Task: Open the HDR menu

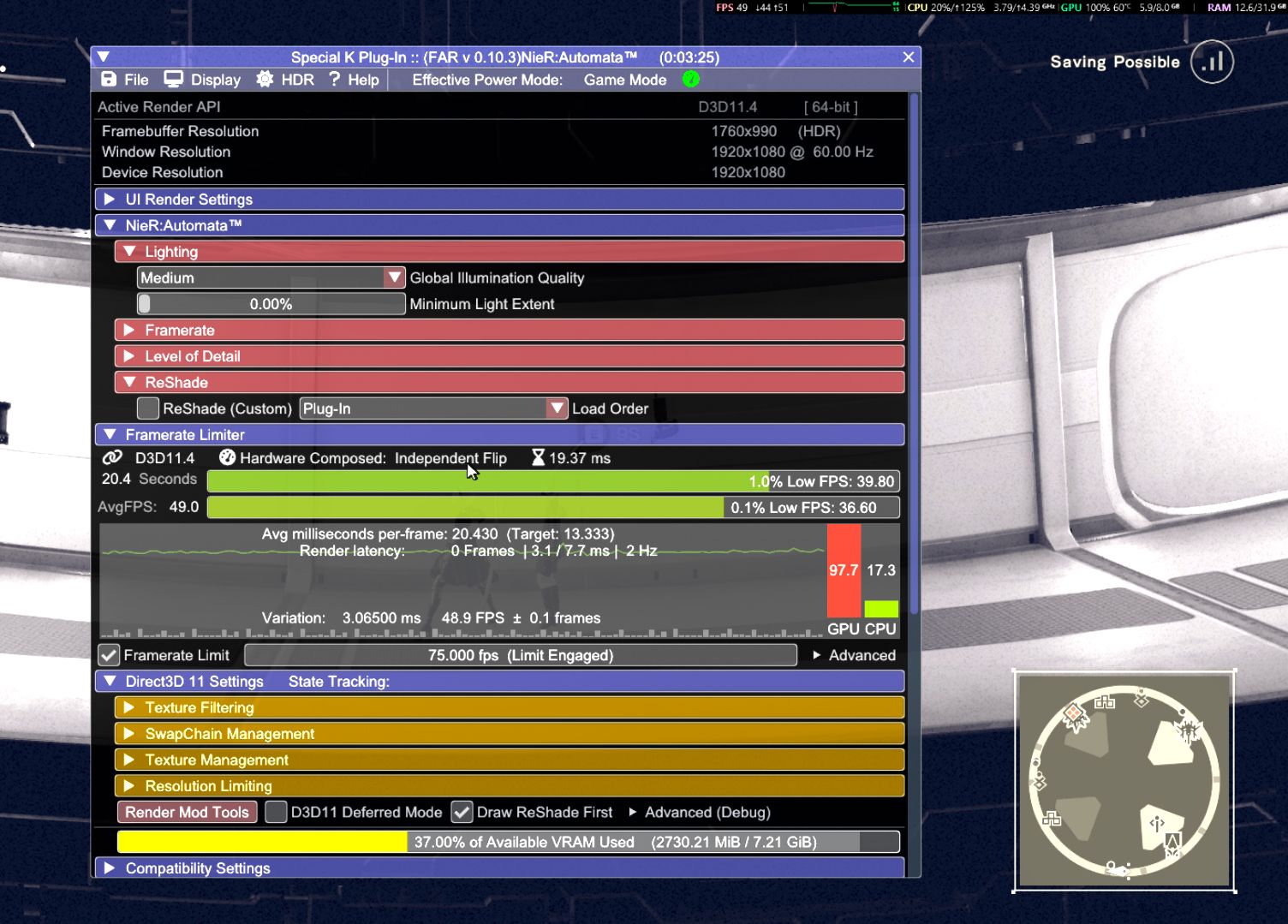Action: (x=286, y=80)
